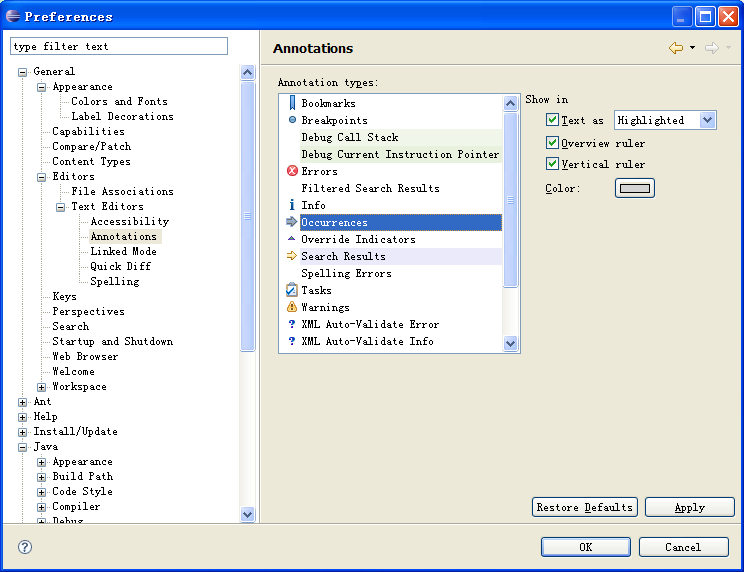Viewport: 744px width, 572px height.
Task: Expand the Build Path node
Action: point(41,477)
